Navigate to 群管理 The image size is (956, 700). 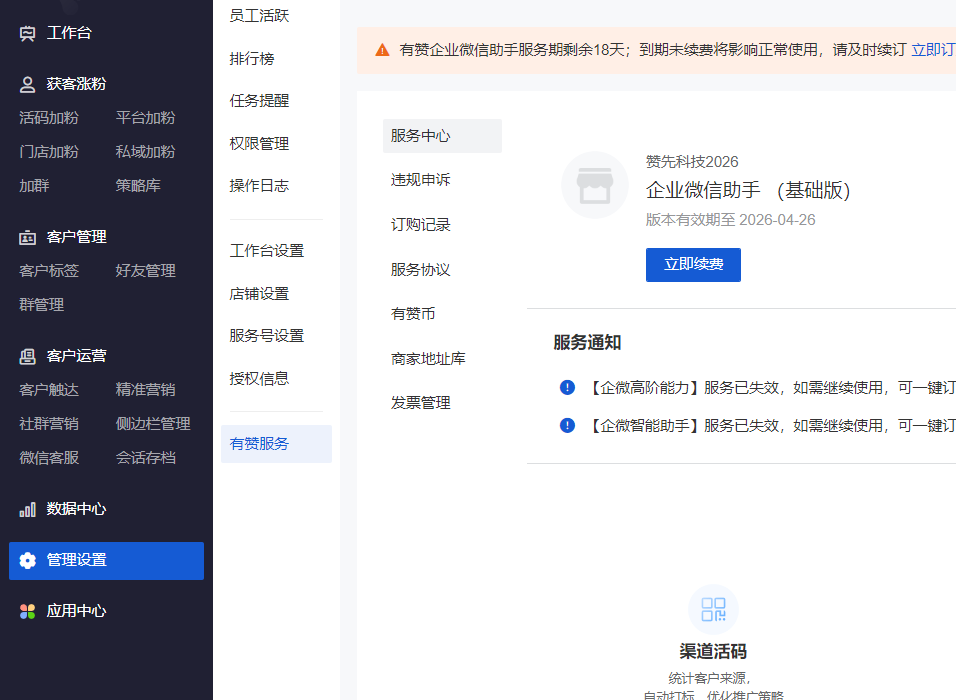tap(41, 305)
